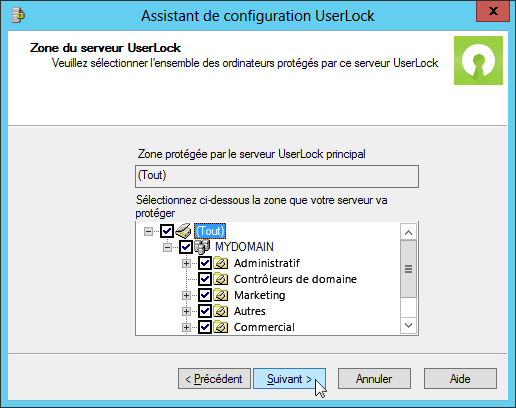516x408 pixels.
Task: Uncheck the Autres checkbox
Action: click(205, 311)
